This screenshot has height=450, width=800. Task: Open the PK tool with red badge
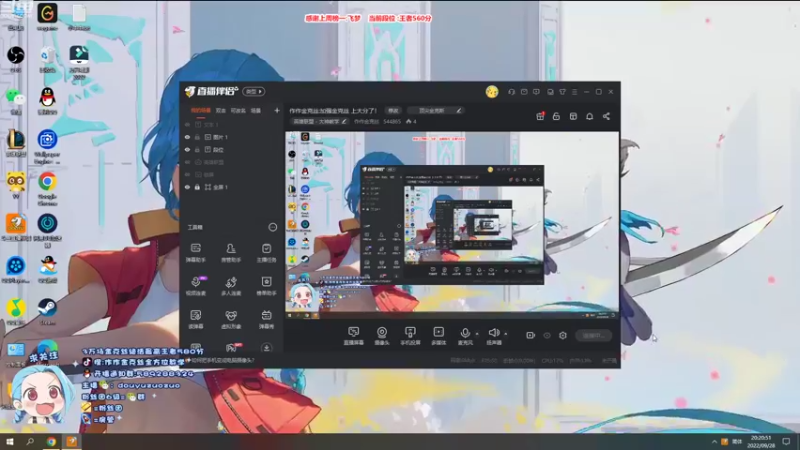[232, 347]
